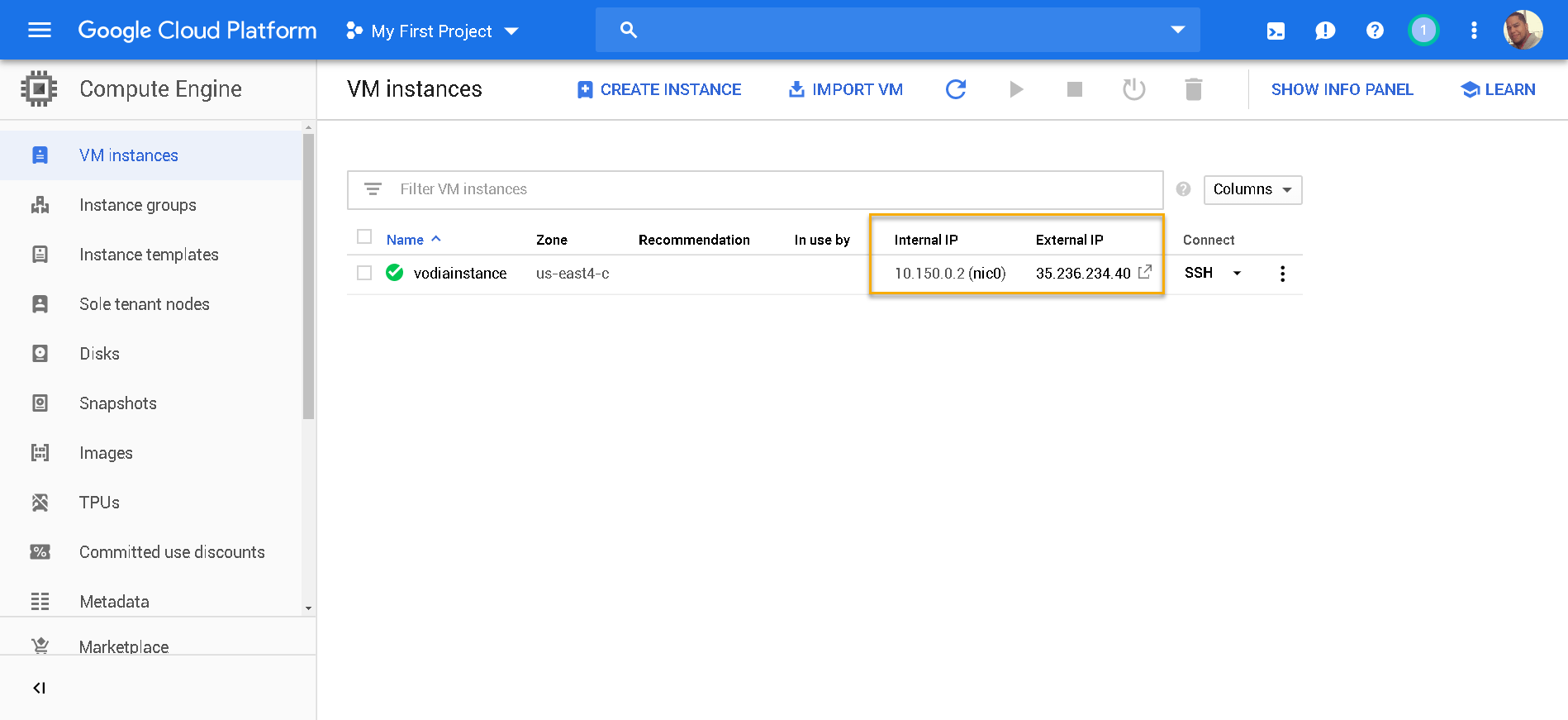
Task: Expand the SSH options dropdown arrow
Action: 1237,274
